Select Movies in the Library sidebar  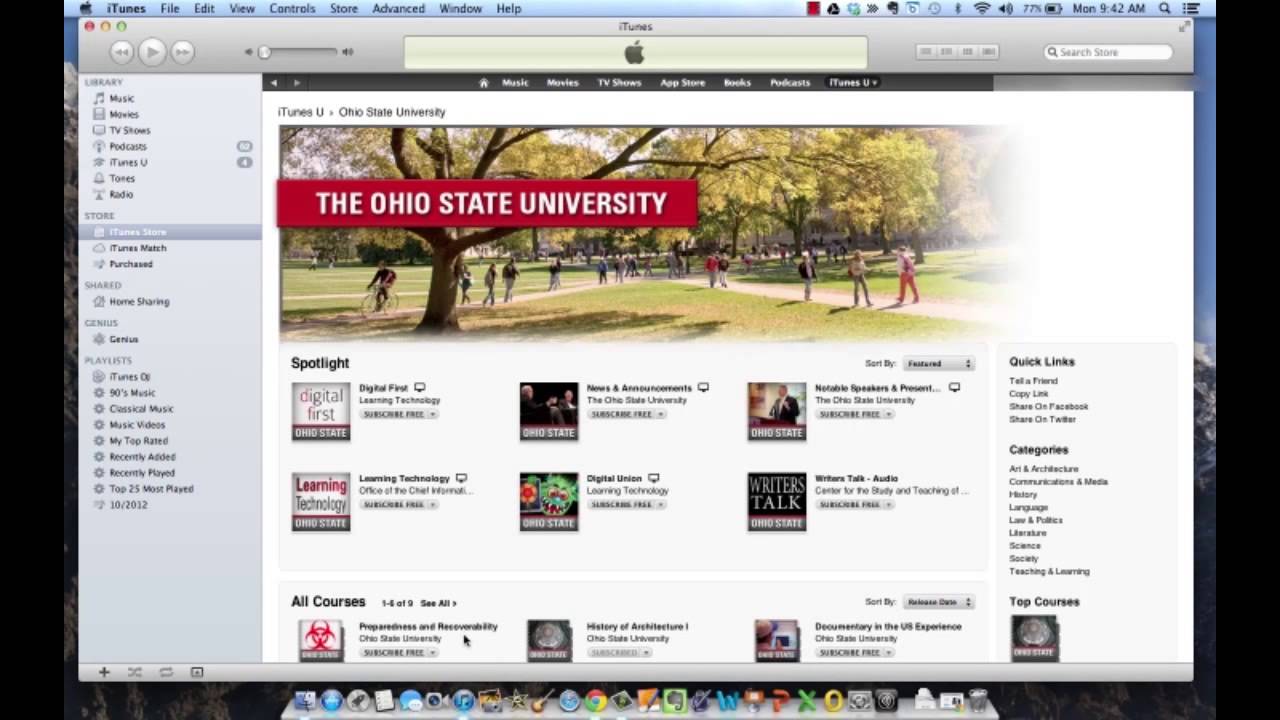pos(124,114)
